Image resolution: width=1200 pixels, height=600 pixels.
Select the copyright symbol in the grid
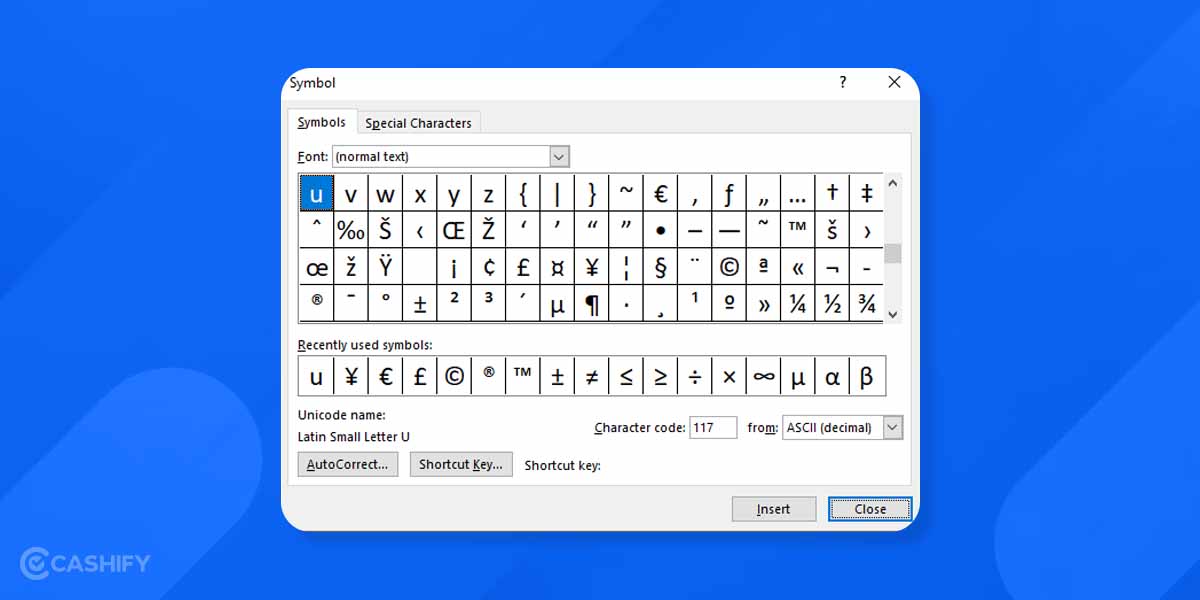click(729, 266)
